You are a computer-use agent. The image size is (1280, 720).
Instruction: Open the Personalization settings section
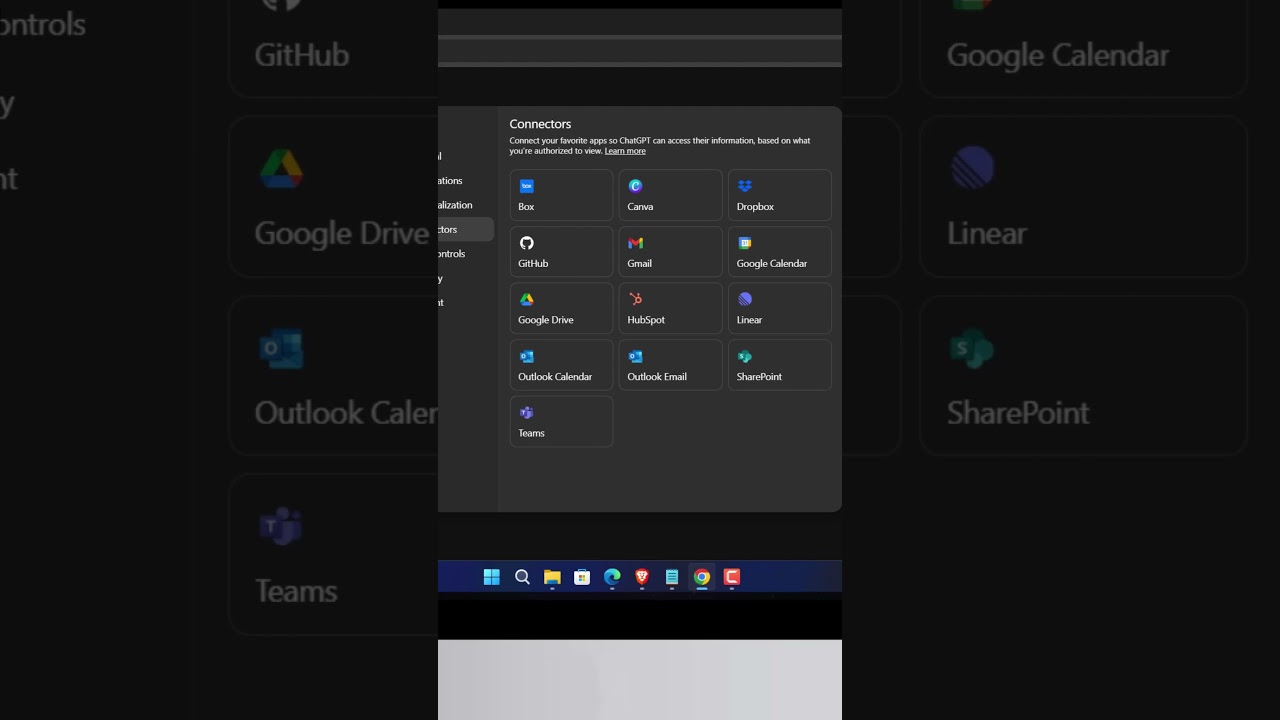pos(452,204)
